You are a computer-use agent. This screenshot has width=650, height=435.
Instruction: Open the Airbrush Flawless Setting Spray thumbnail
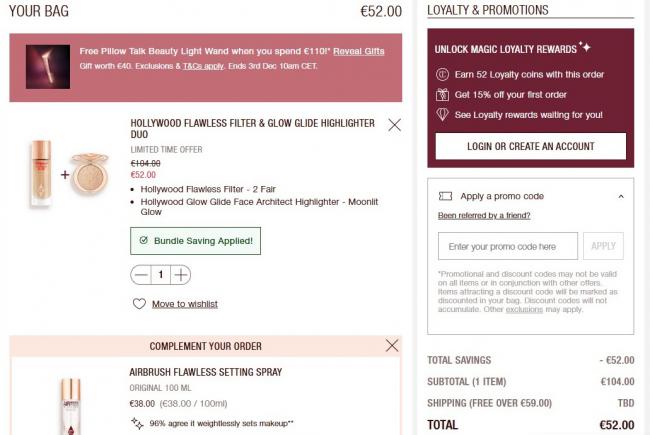click(68, 403)
